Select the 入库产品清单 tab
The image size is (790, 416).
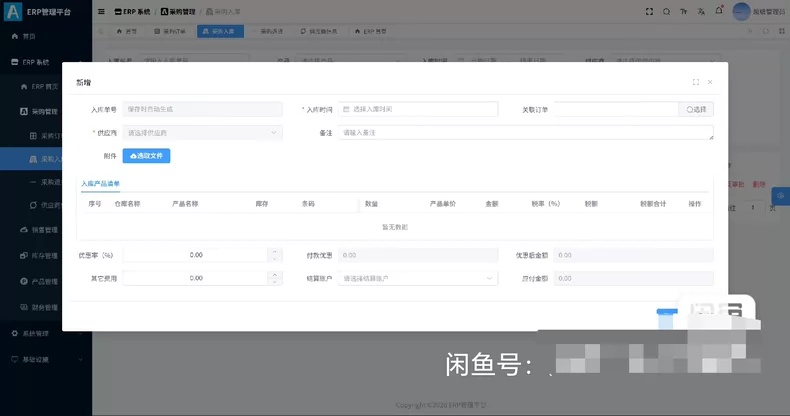pos(100,184)
